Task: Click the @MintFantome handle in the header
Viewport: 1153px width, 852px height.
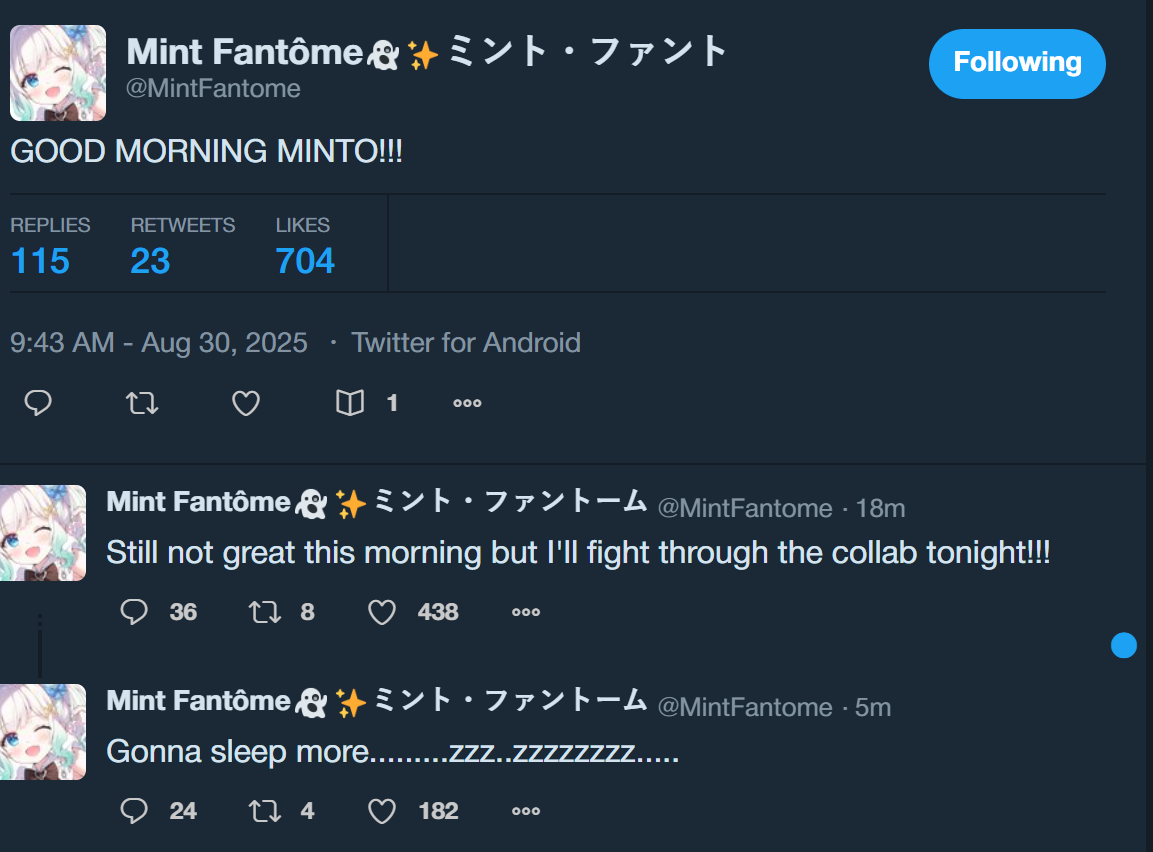Action: 213,88
